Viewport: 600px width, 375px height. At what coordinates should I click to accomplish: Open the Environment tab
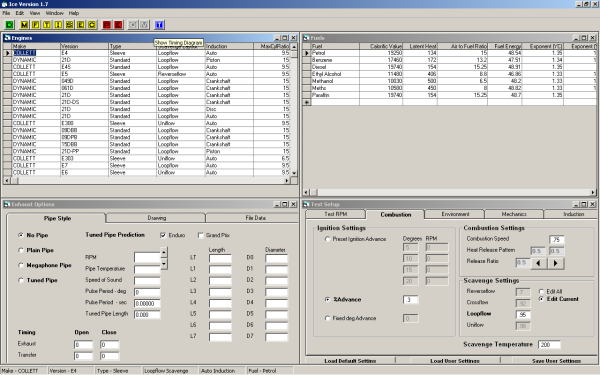[455, 214]
